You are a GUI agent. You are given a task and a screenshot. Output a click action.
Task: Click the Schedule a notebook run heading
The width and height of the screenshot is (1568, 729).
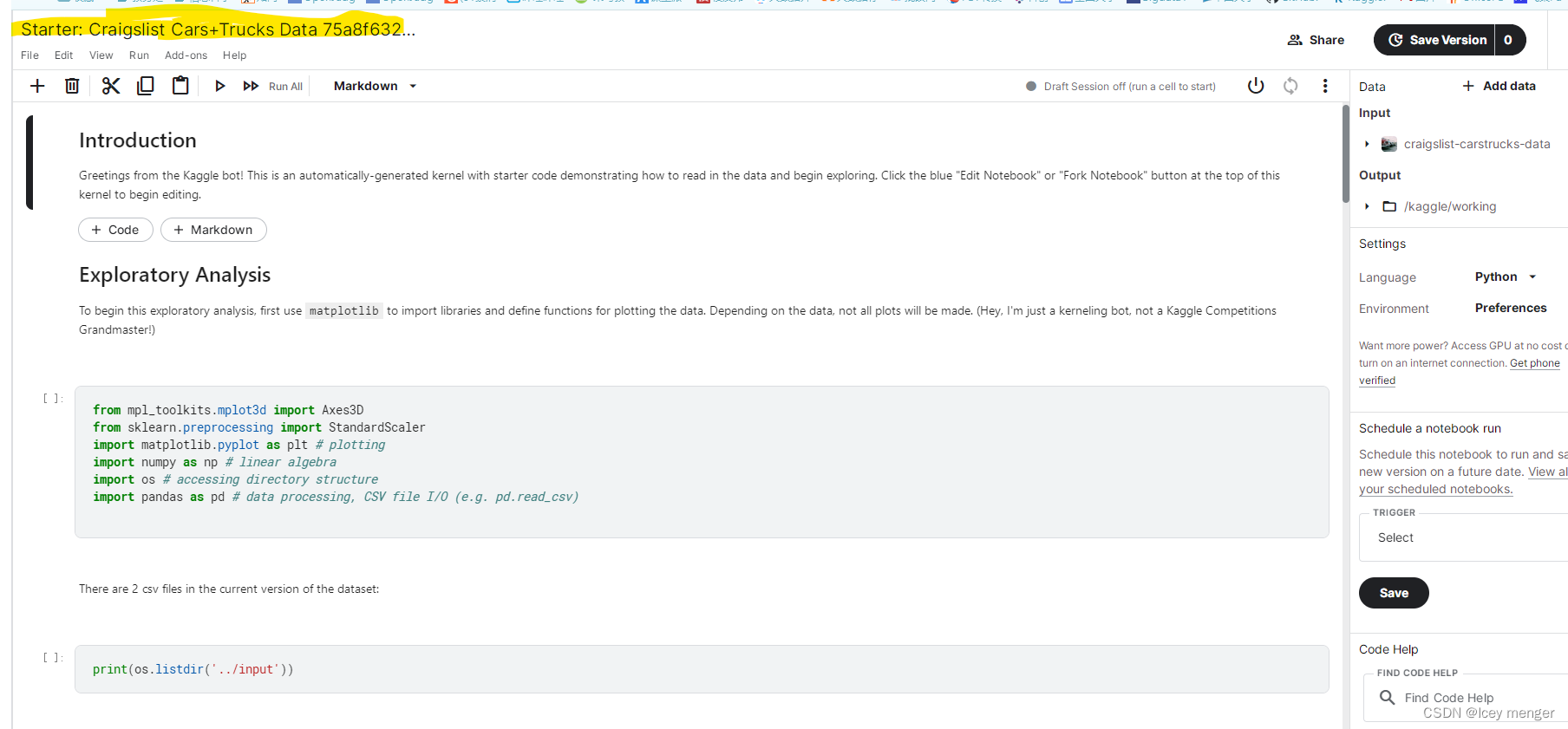tap(1429, 428)
